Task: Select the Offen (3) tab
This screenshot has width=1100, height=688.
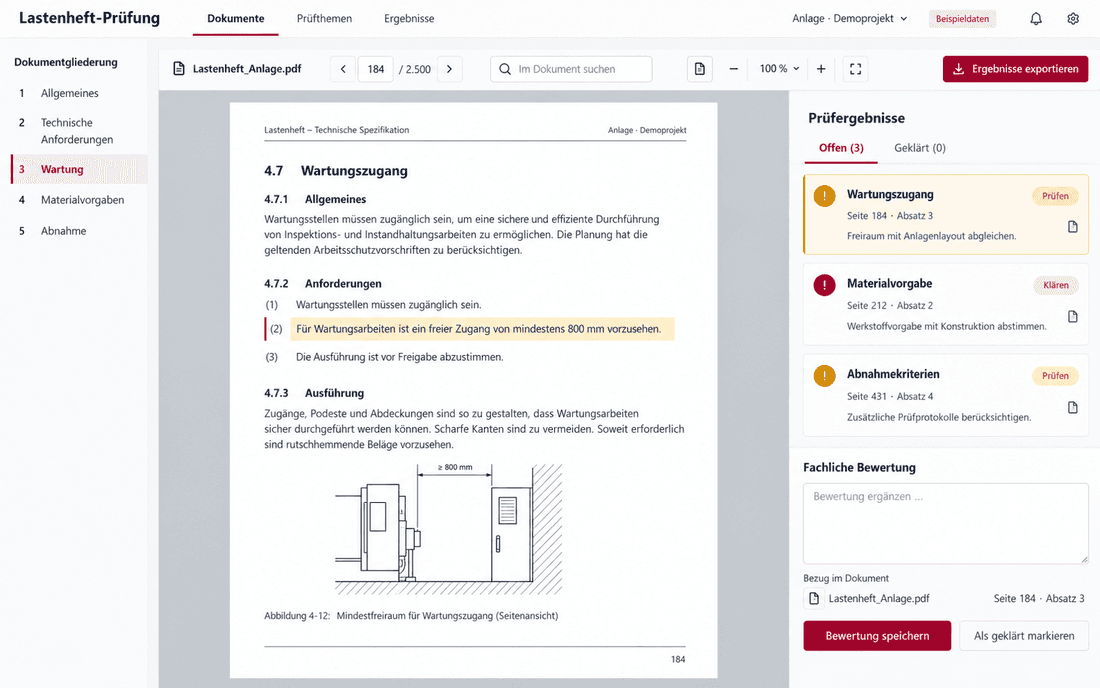Action: [841, 148]
